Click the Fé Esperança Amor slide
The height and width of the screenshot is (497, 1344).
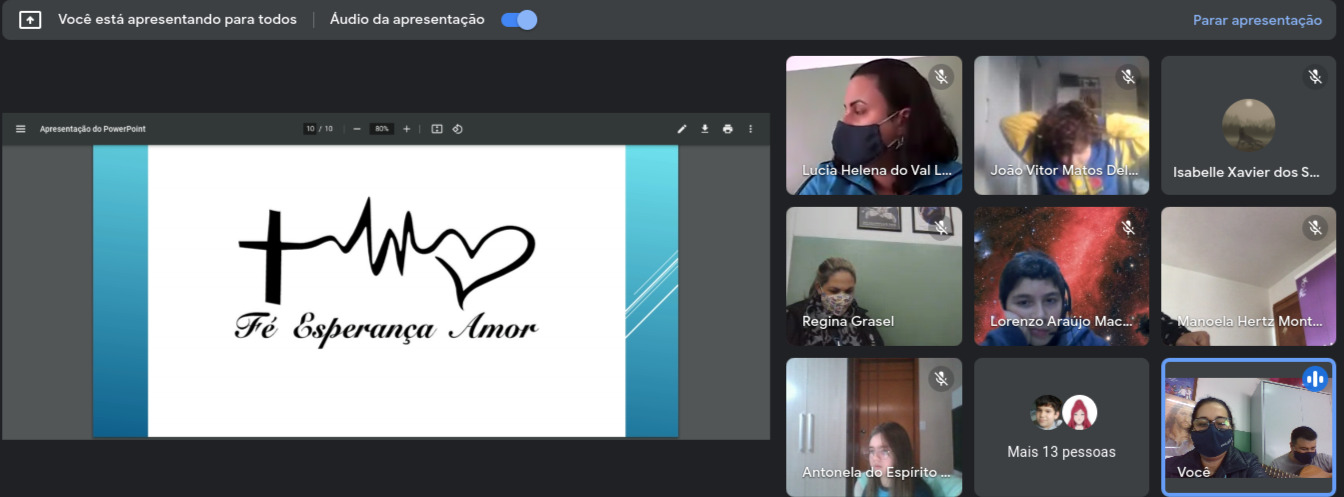click(386, 290)
